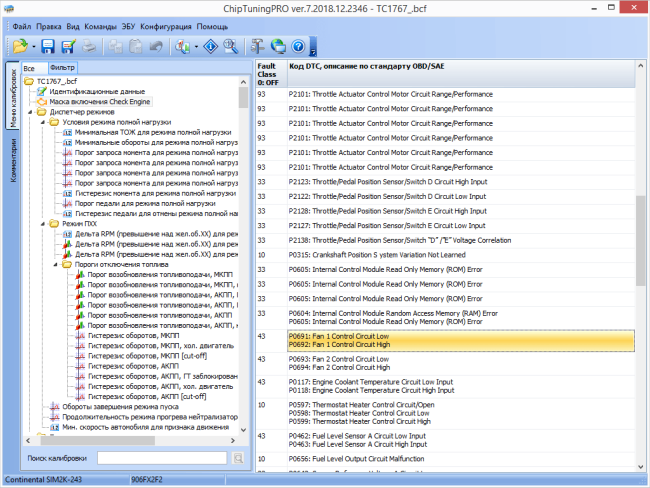Click the magnifier search icon in toolbar

(x=231, y=46)
